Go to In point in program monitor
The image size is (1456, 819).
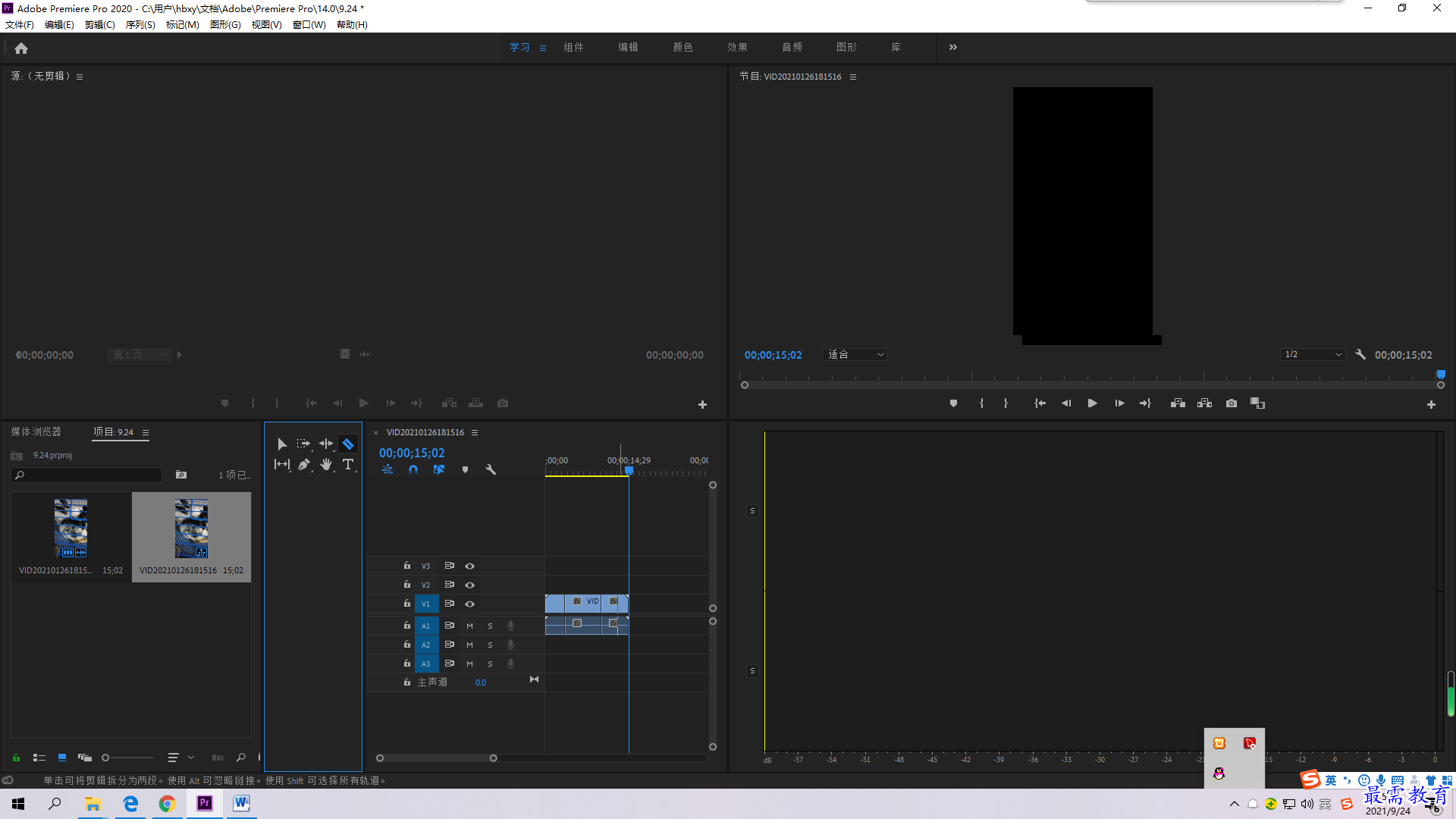point(1040,403)
